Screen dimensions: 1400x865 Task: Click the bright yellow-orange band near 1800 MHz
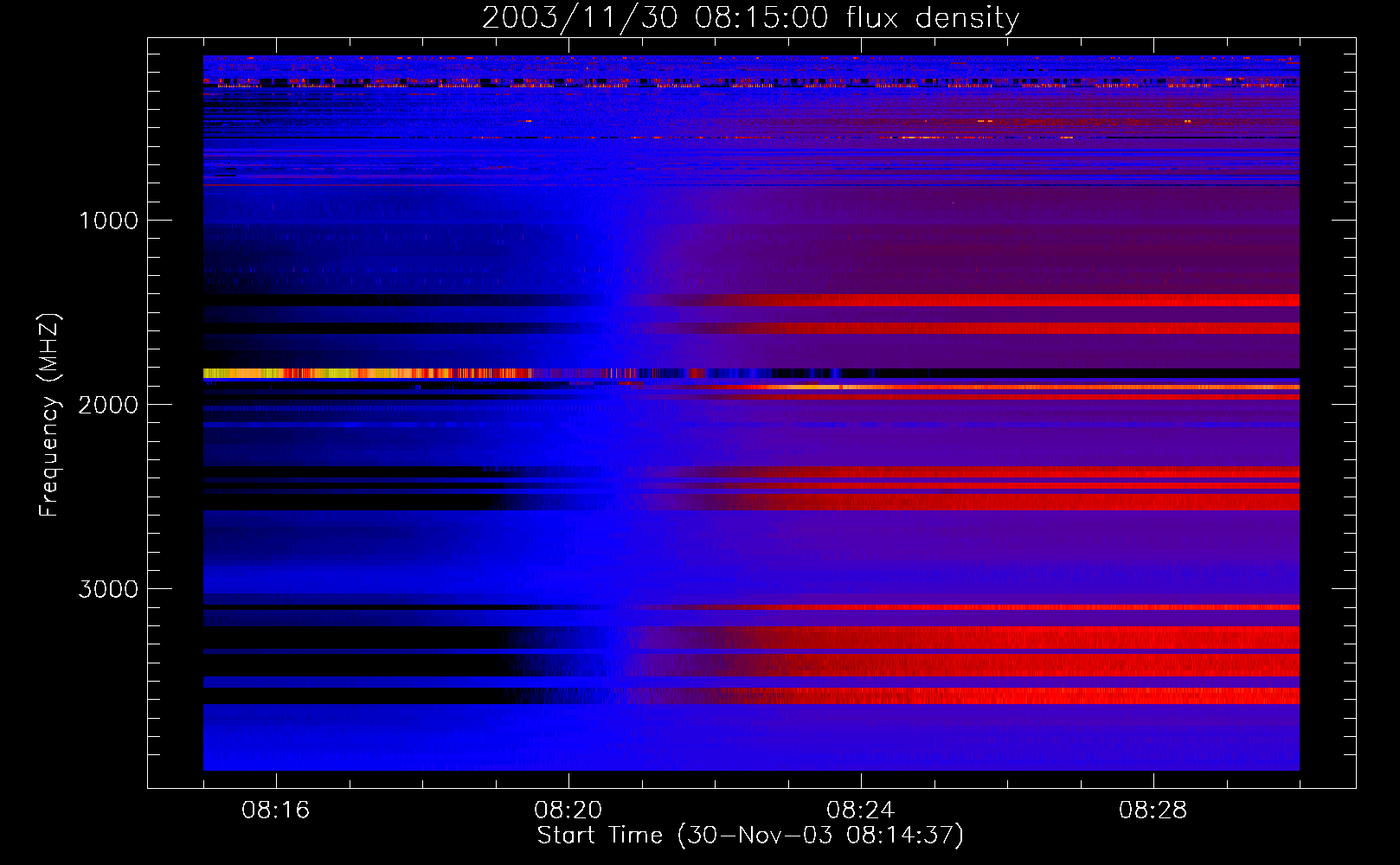[x=368, y=374]
